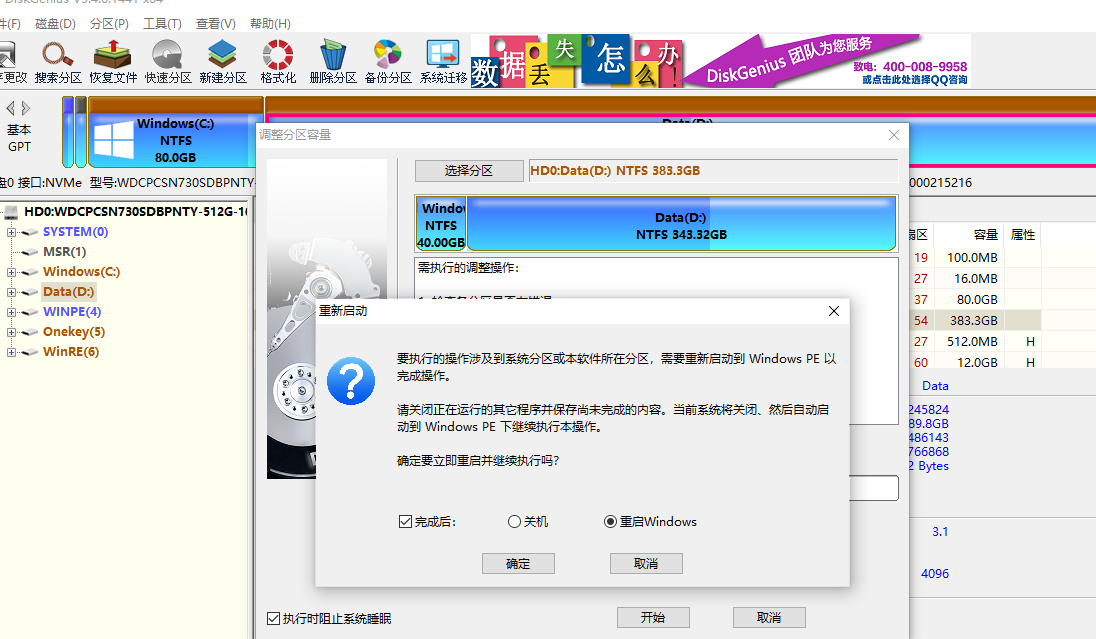Click the 删除分区 (Delete Partition) icon

pyautogui.click(x=332, y=61)
